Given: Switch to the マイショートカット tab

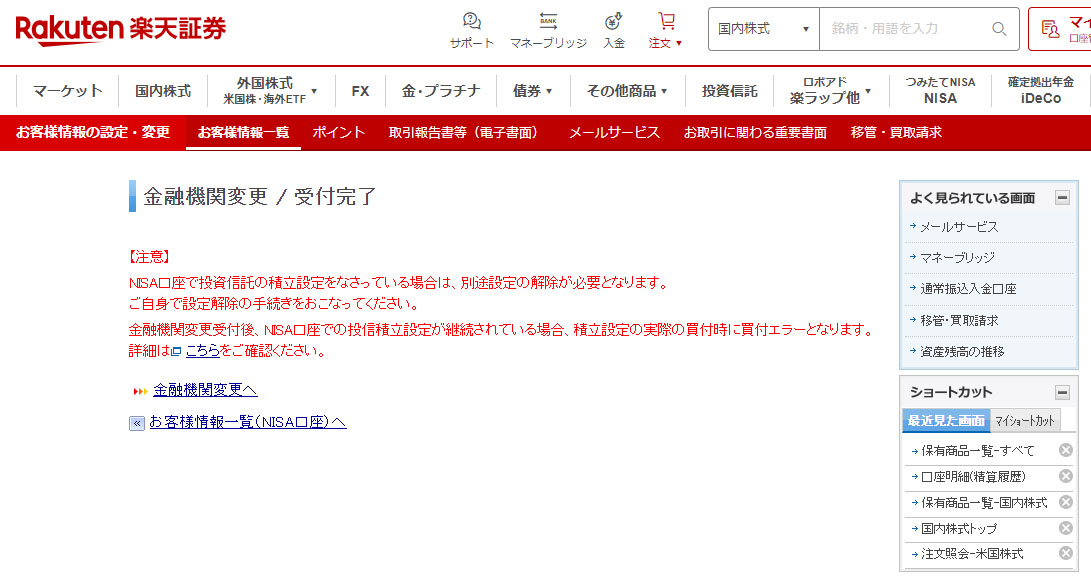Looking at the screenshot, I should coord(1024,421).
